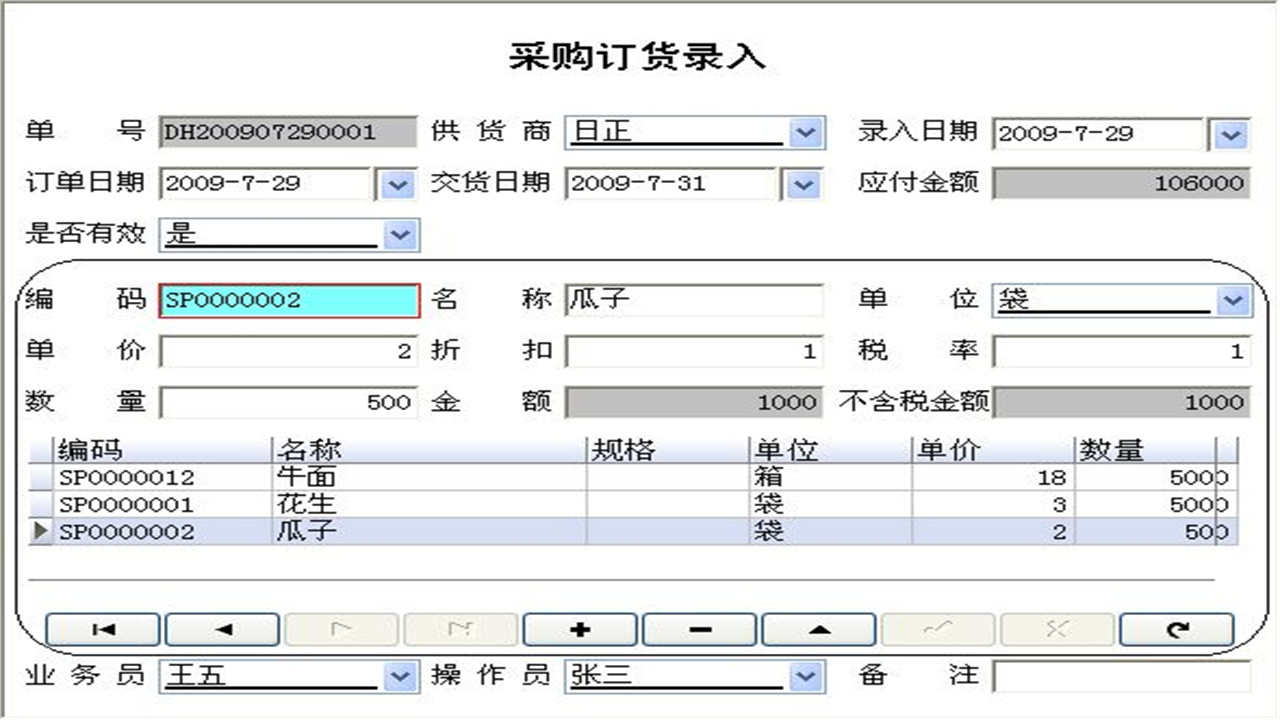
Task: Expand the 单位 unit dropdown
Action: pyautogui.click(x=1232, y=299)
